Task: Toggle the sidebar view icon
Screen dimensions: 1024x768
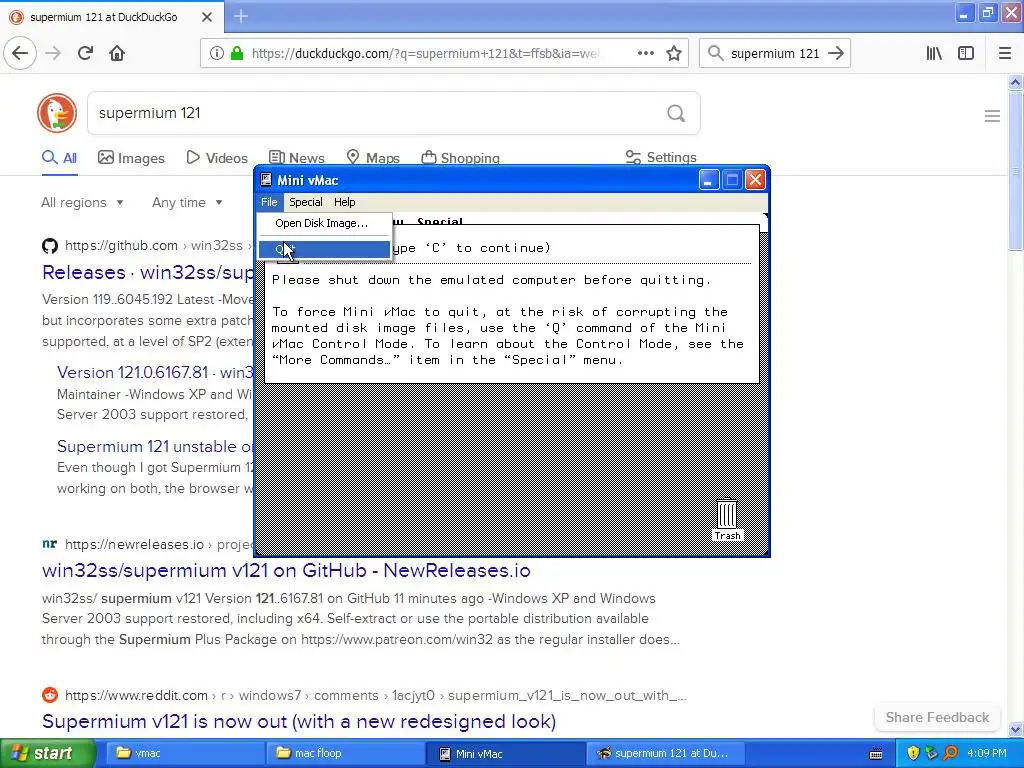Action: pos(966,53)
